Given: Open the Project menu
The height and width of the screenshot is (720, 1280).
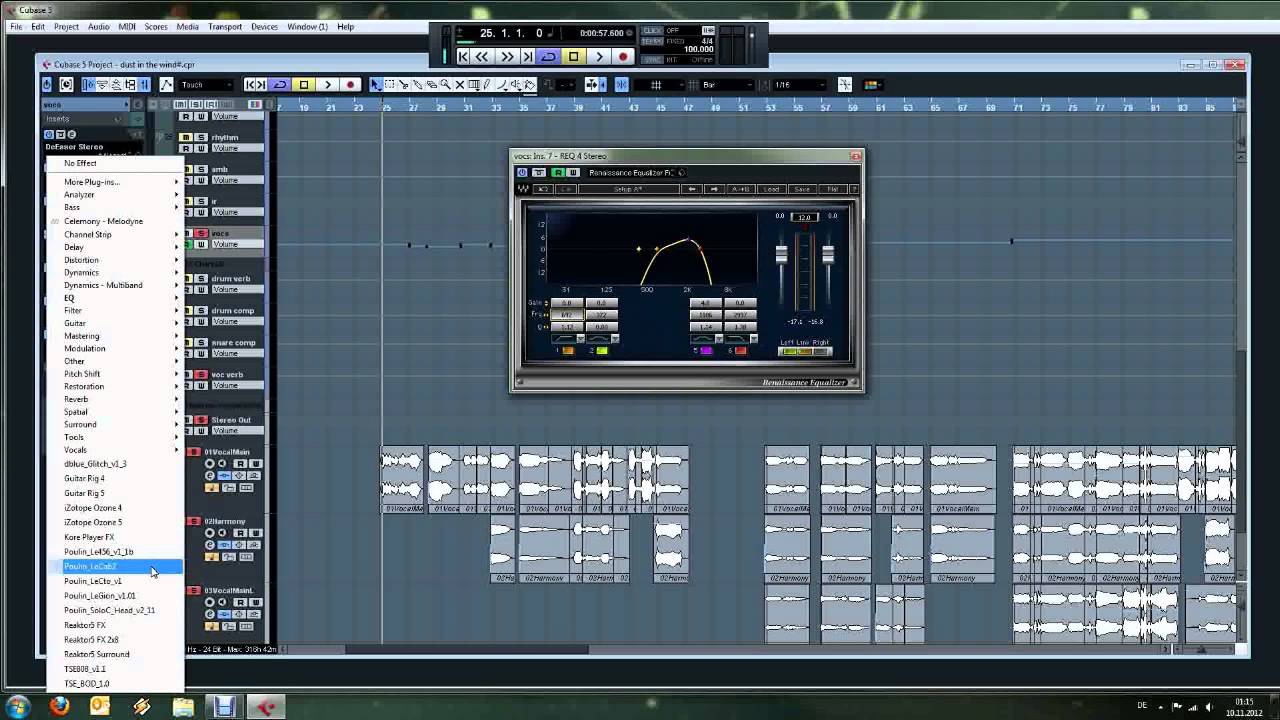Looking at the screenshot, I should coord(66,27).
